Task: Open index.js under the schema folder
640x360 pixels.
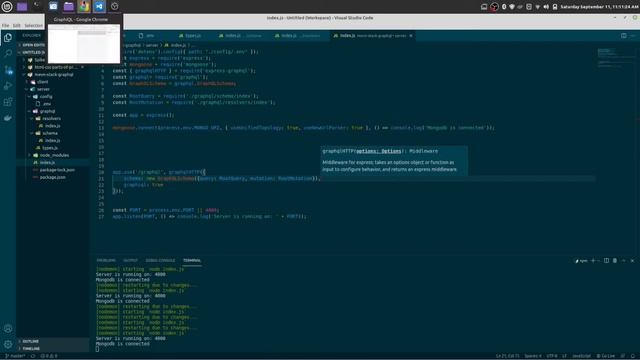Action: click(x=52, y=141)
